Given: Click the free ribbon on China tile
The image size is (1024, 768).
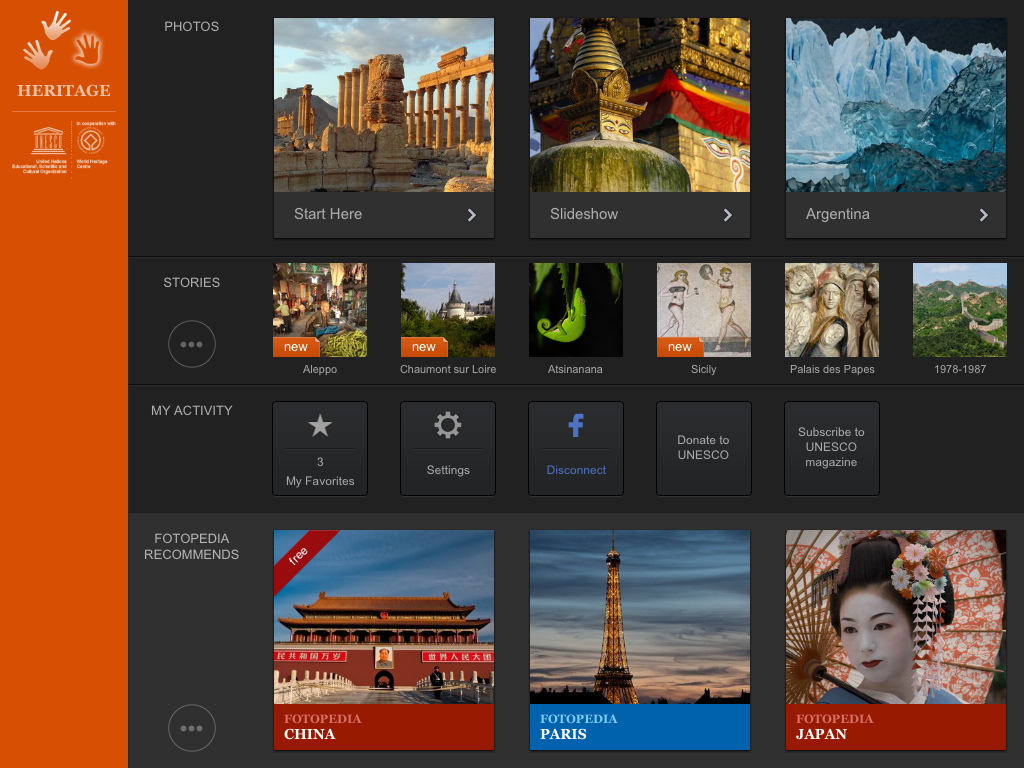Looking at the screenshot, I should (299, 555).
